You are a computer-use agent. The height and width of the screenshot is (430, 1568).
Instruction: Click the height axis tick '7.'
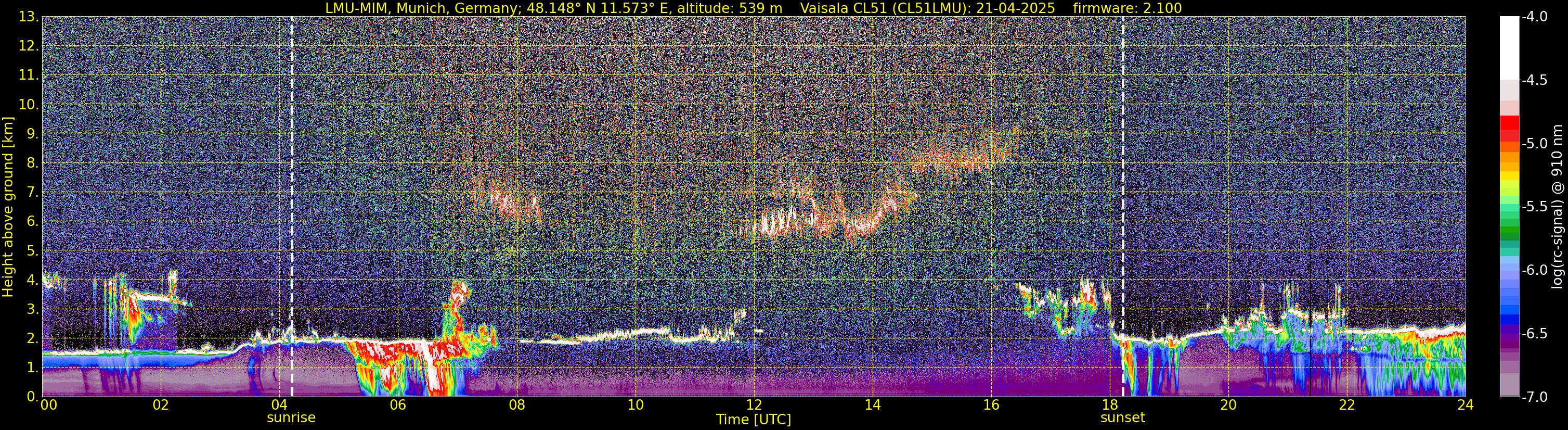33,193
